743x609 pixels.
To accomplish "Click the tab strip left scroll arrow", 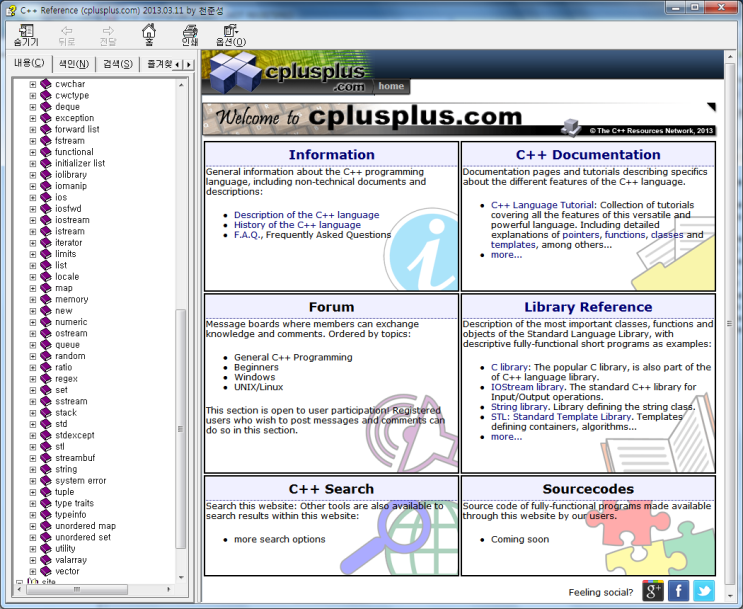I will [178, 64].
